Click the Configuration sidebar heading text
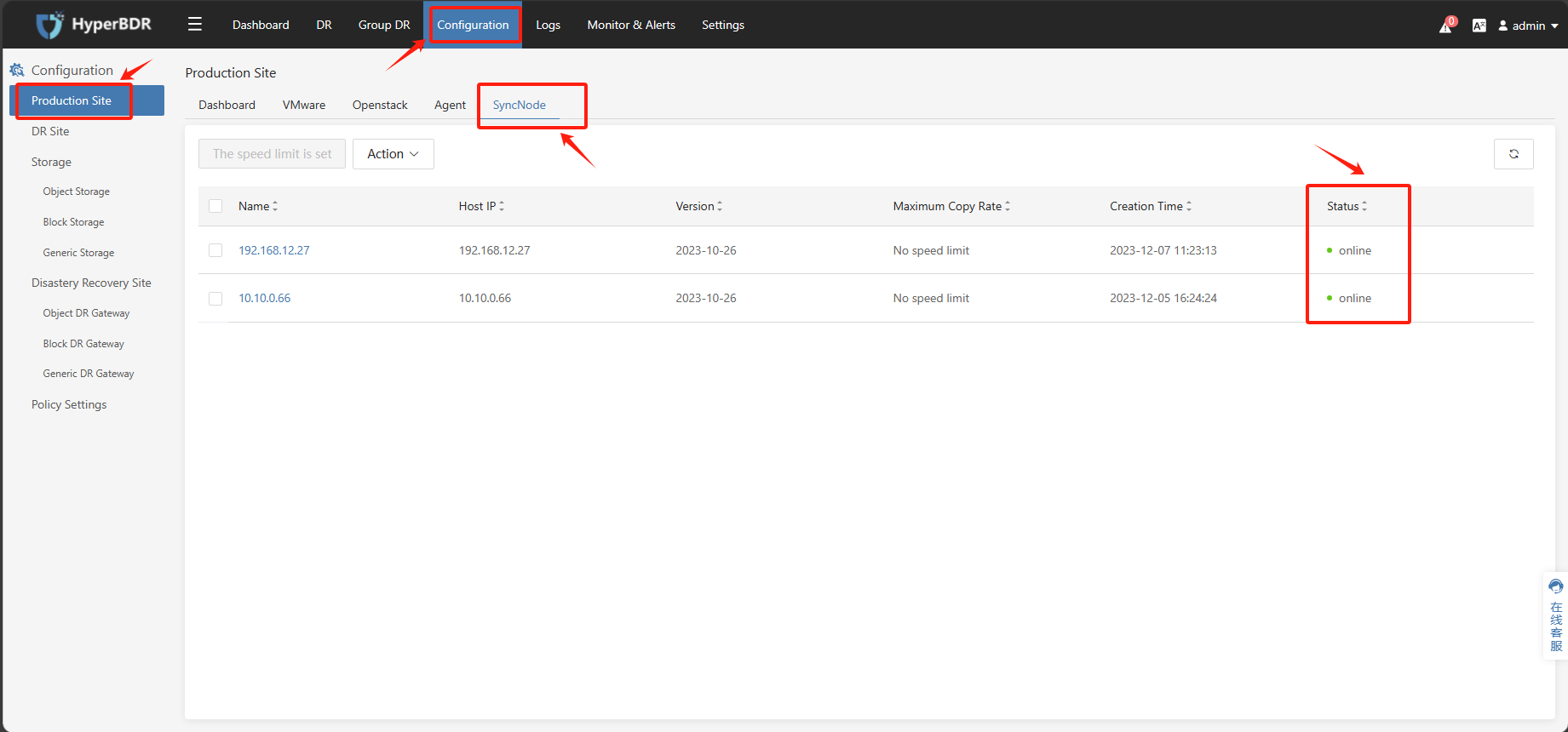Image resolution: width=1568 pixels, height=732 pixels. click(x=72, y=70)
